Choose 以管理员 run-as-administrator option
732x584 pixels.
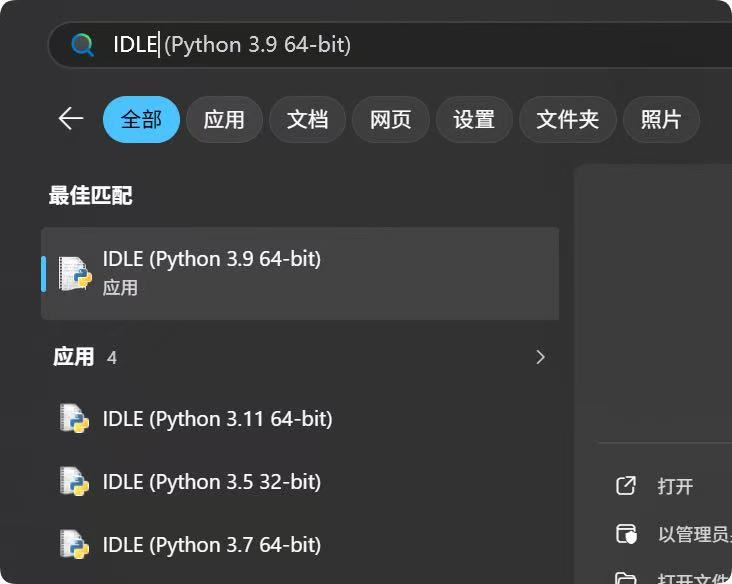point(695,534)
